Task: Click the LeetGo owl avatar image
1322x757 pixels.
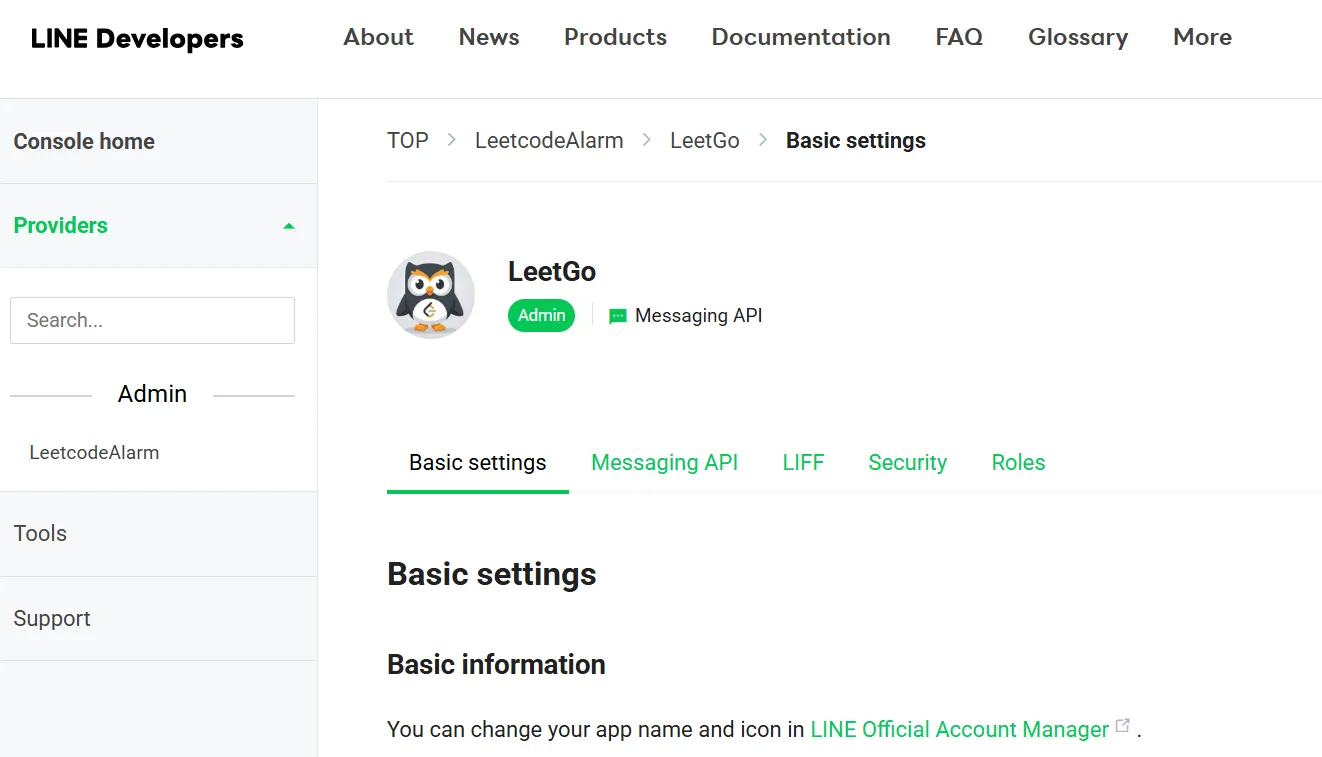Action: [431, 295]
